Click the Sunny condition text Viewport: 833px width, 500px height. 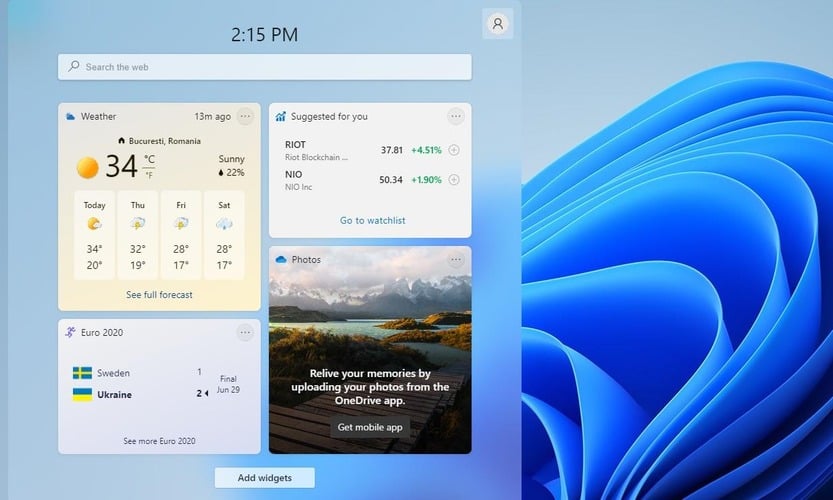232,159
